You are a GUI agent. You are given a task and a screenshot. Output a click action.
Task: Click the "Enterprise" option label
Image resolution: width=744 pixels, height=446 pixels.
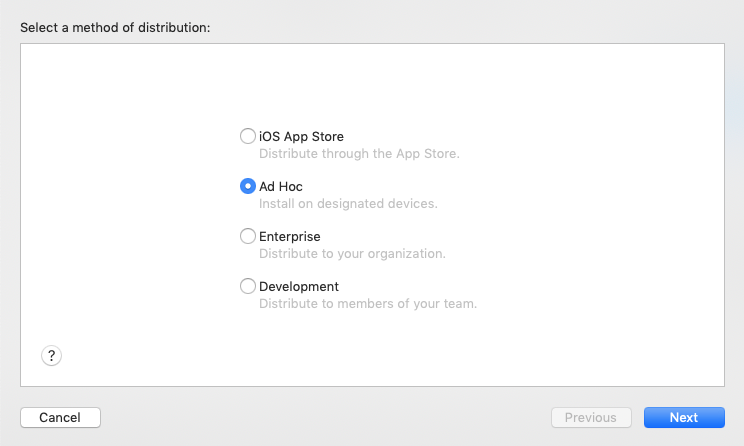point(290,236)
